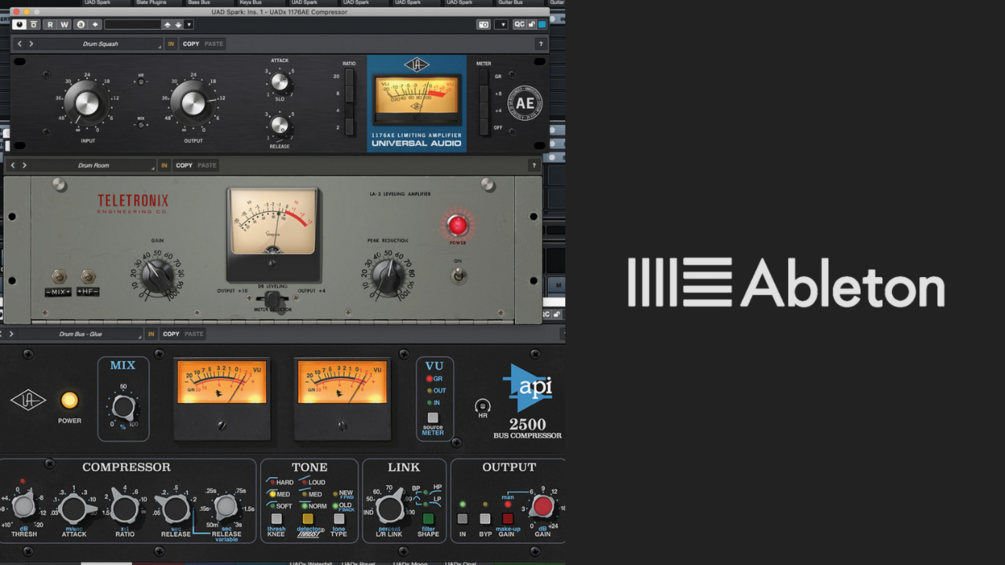
Task: Click the API 2500 RATIO knob
Action: tap(124, 509)
